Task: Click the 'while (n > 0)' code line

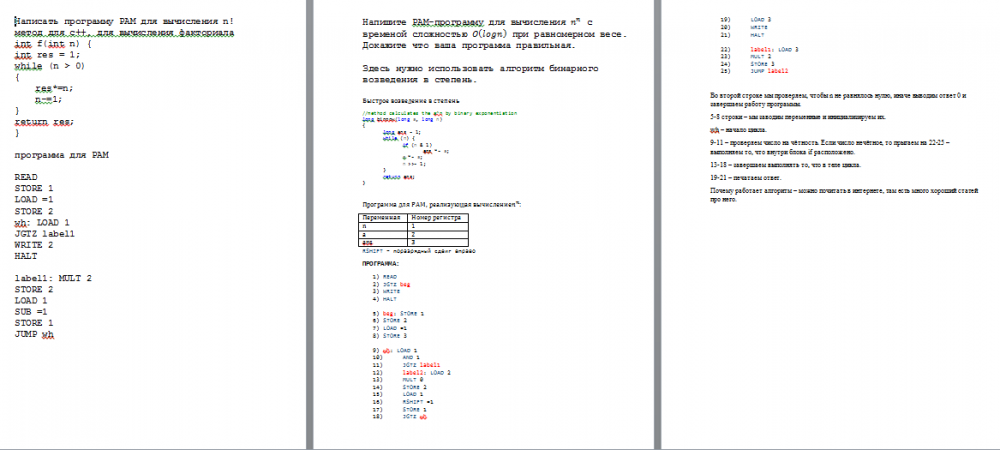Action: click(49, 66)
